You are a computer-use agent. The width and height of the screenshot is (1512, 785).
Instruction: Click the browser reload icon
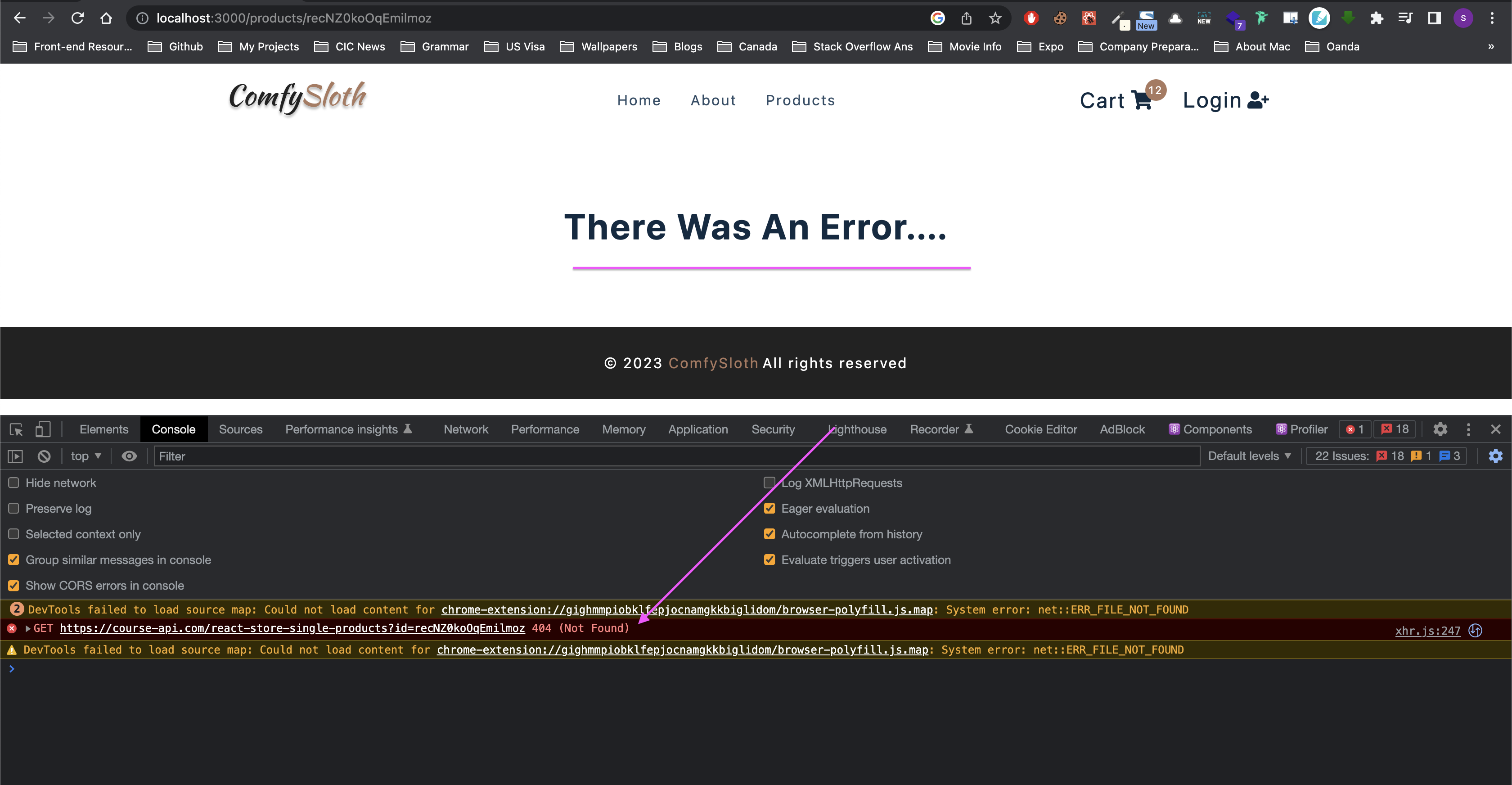tap(77, 18)
